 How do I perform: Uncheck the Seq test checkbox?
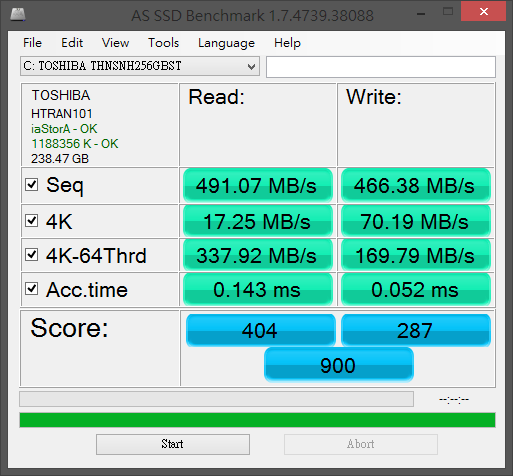(x=32, y=185)
